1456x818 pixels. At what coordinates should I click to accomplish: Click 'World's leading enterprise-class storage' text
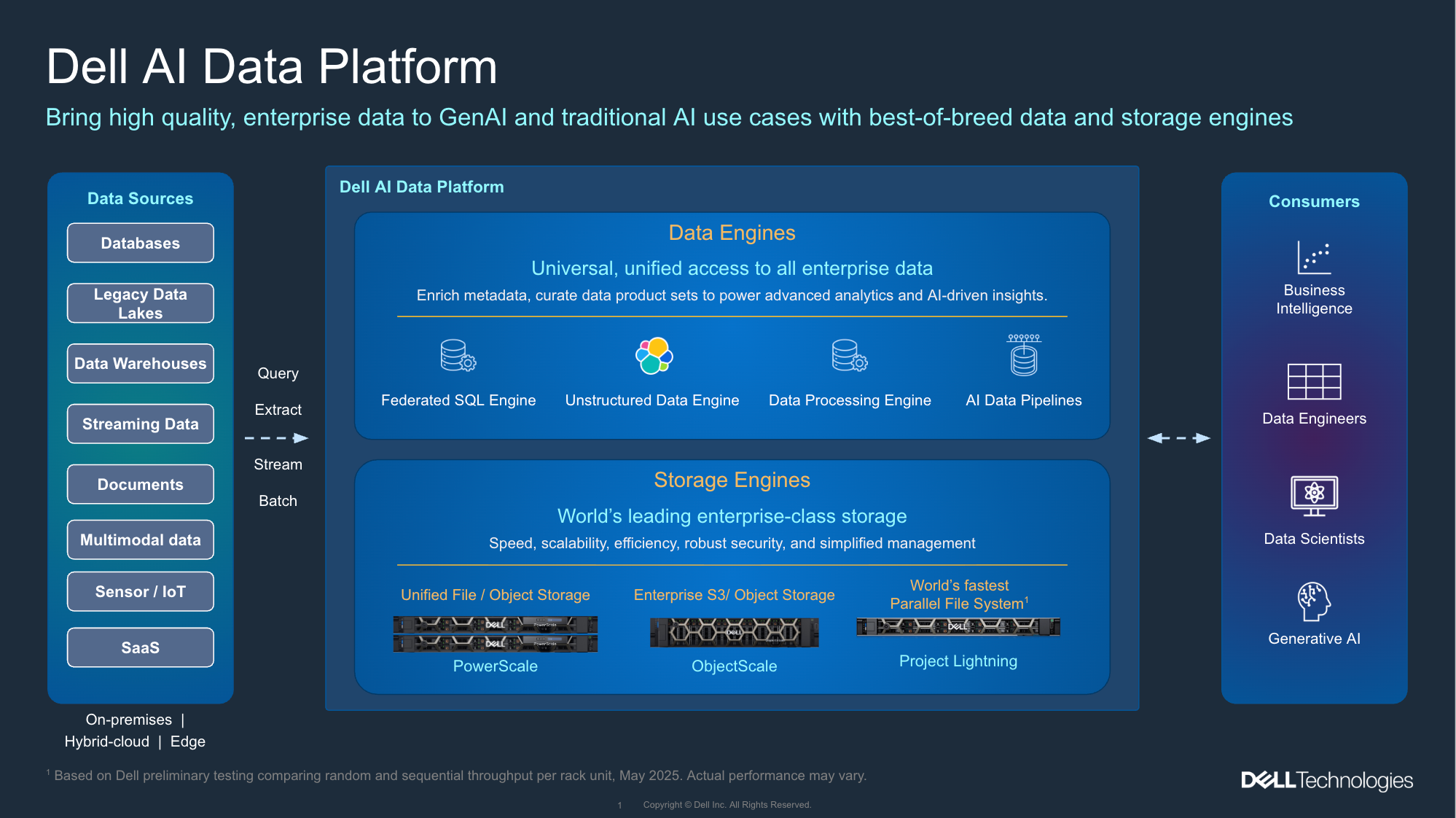732,516
